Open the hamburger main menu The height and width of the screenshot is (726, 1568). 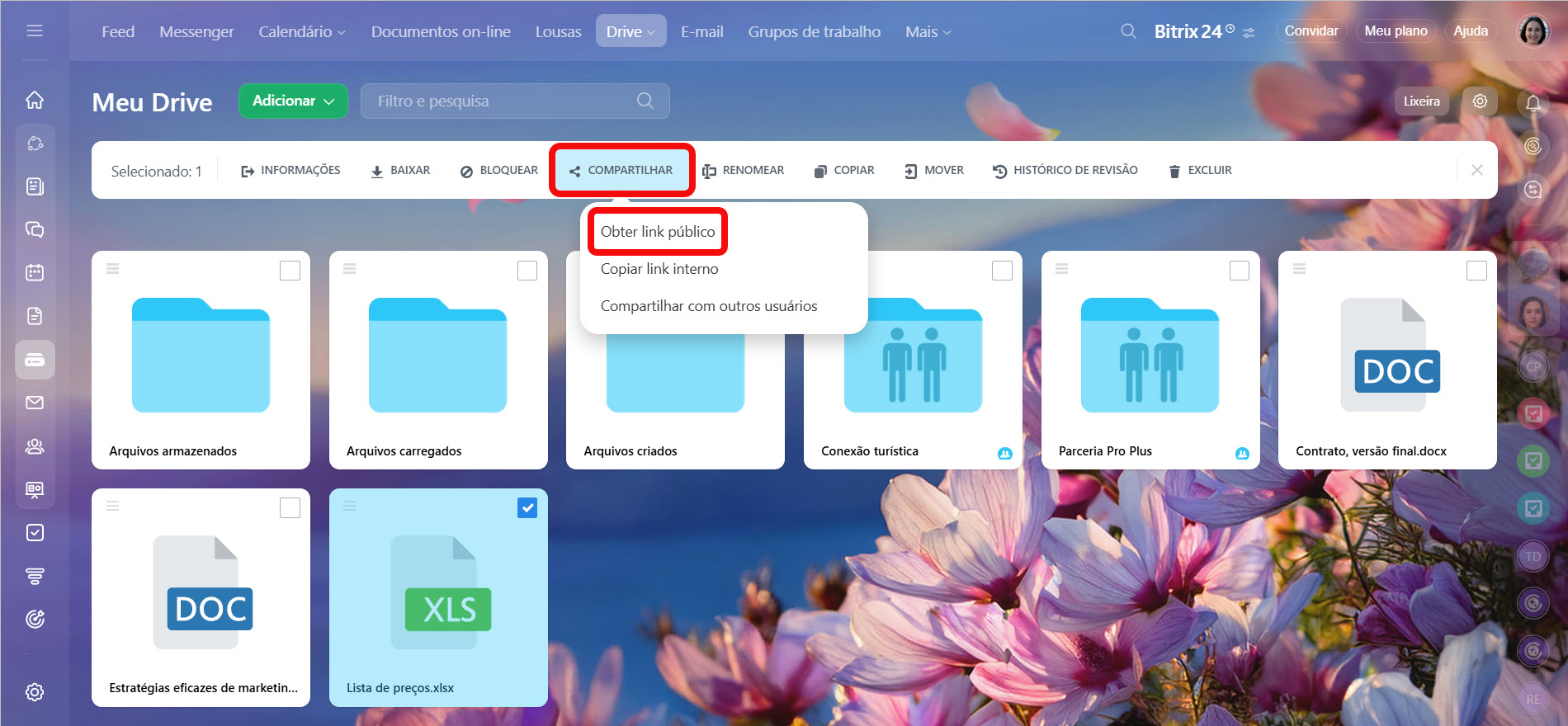(x=35, y=31)
